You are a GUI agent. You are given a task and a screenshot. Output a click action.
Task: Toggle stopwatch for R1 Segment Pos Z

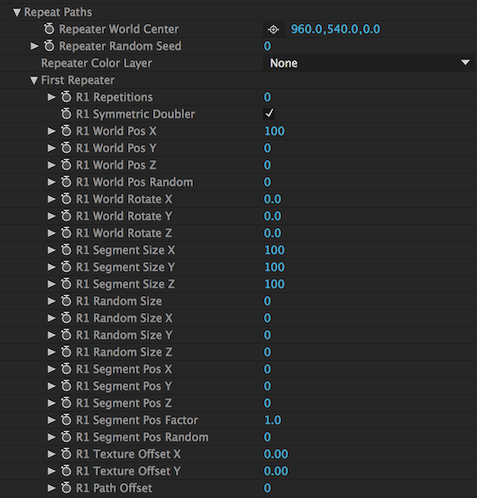click(x=66, y=403)
